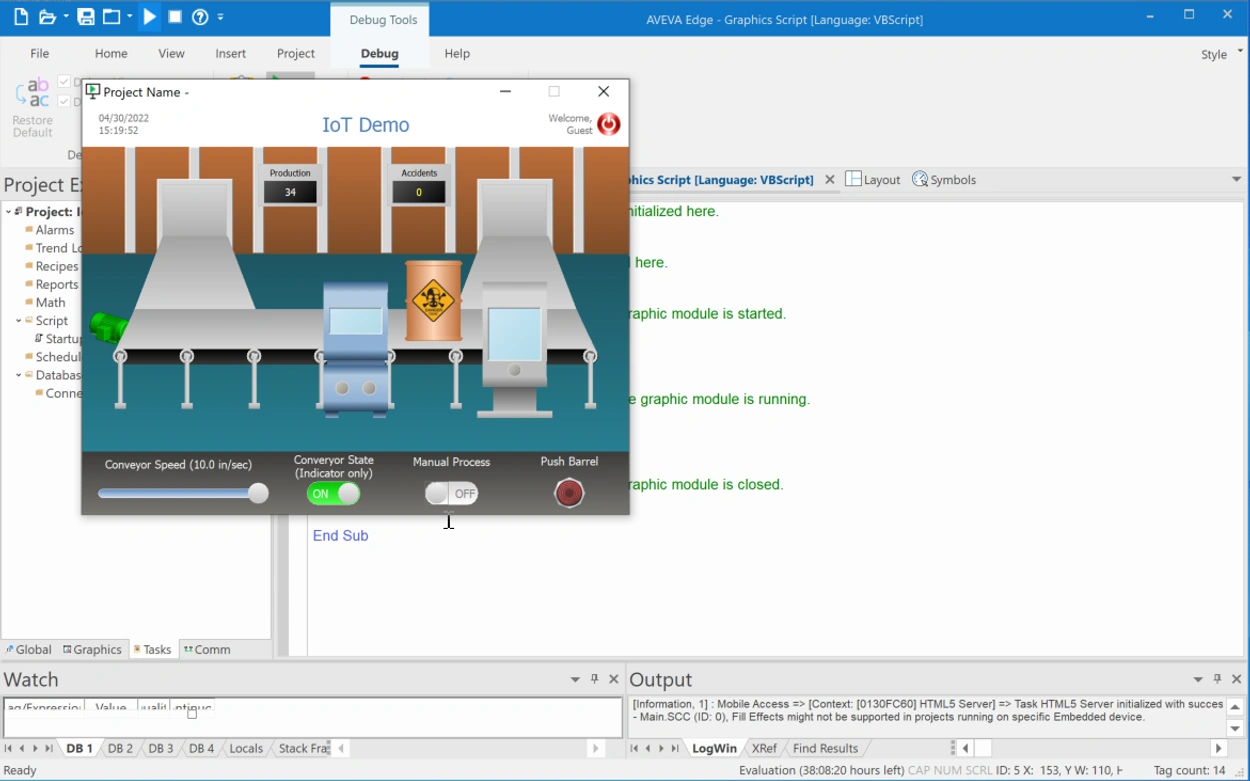The image size is (1250, 781).
Task: Open an existing project via the folder icon
Action: (x=47, y=15)
